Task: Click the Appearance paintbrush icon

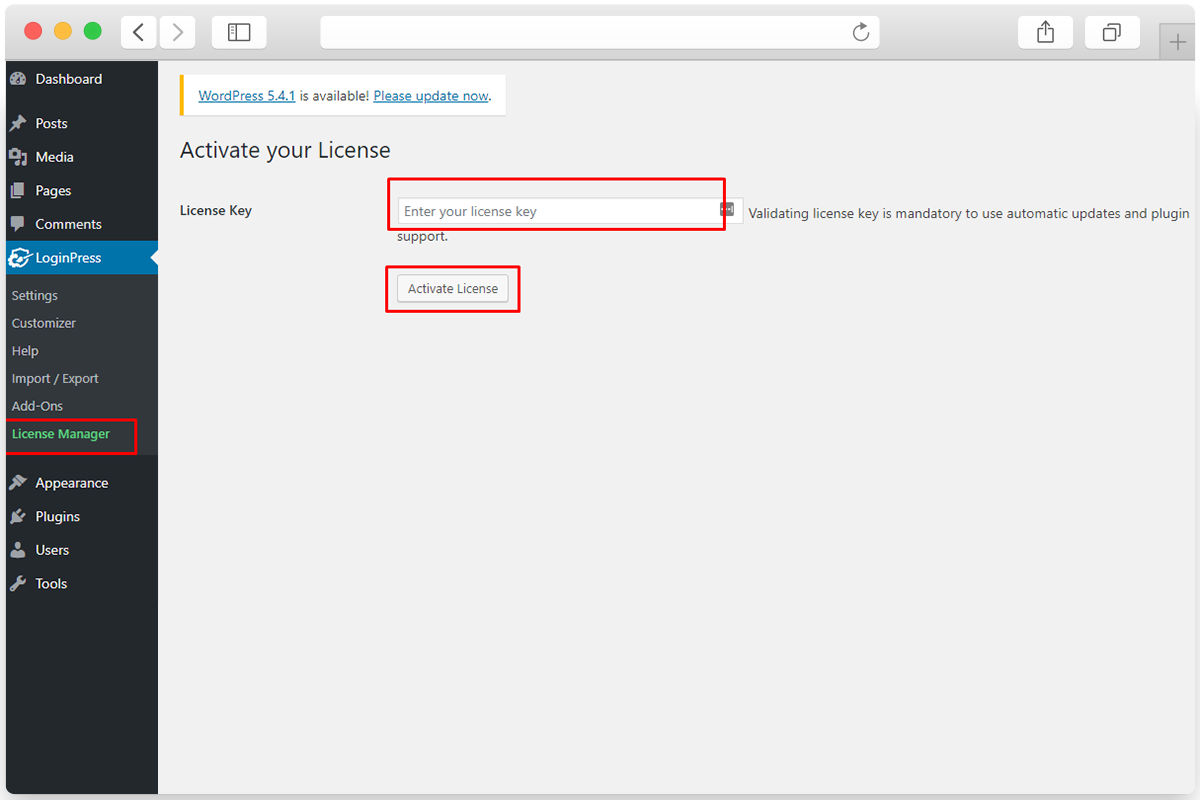Action: [x=17, y=483]
